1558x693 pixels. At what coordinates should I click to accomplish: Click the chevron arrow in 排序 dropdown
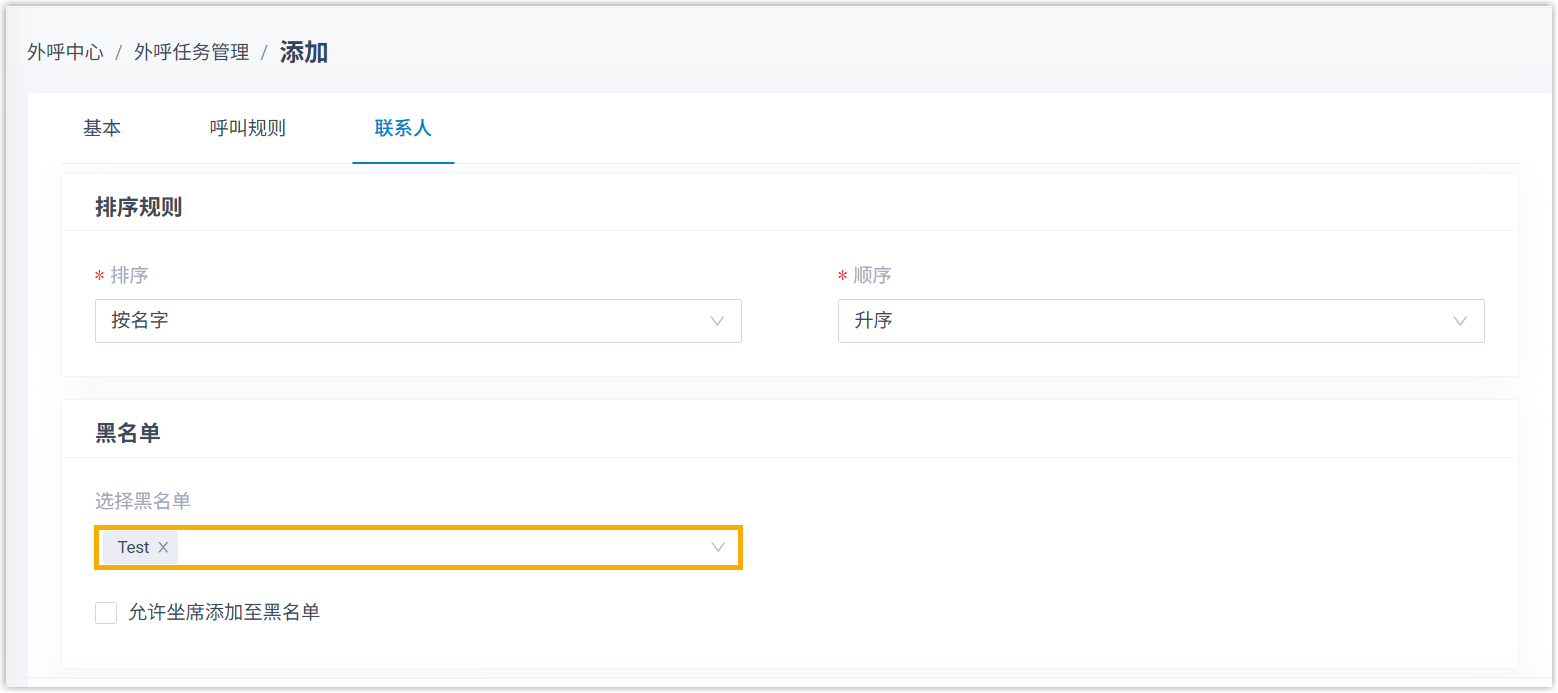point(717,321)
